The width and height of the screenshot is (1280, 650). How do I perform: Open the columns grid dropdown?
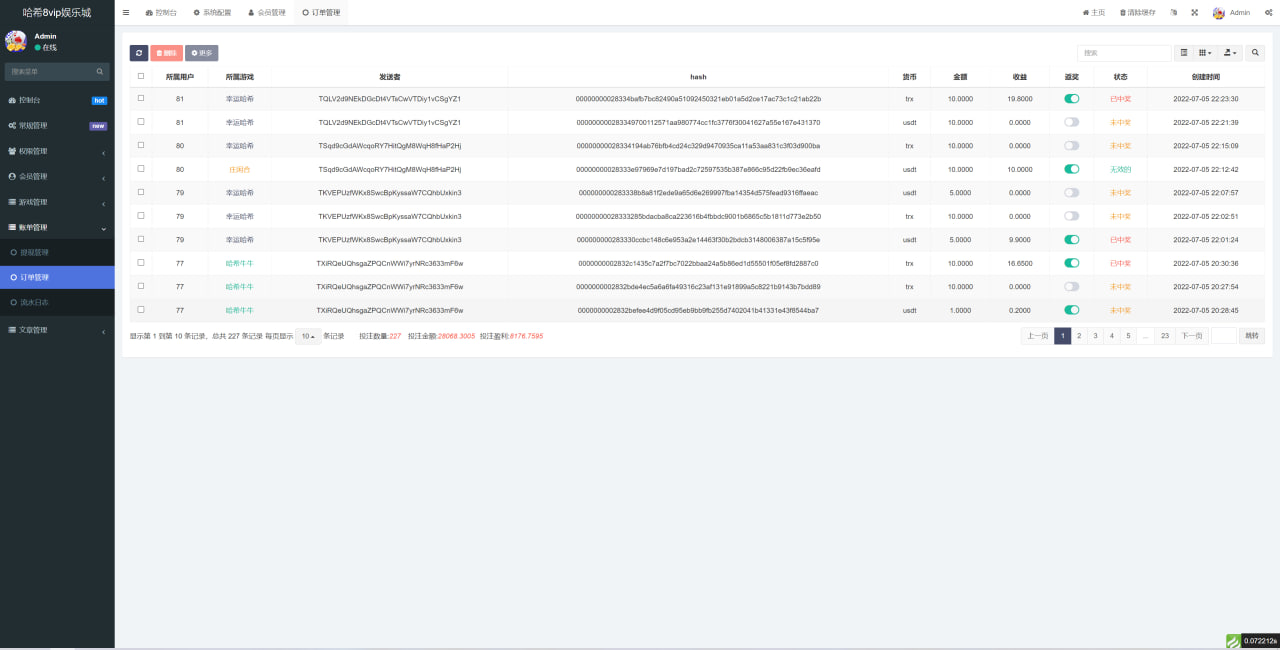point(1206,53)
